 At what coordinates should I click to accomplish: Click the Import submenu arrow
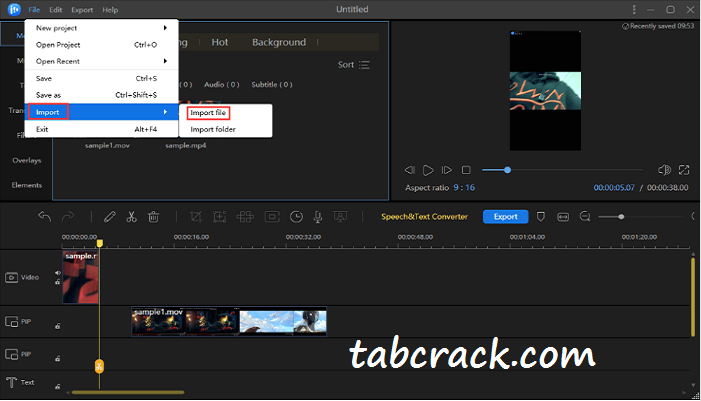point(165,112)
